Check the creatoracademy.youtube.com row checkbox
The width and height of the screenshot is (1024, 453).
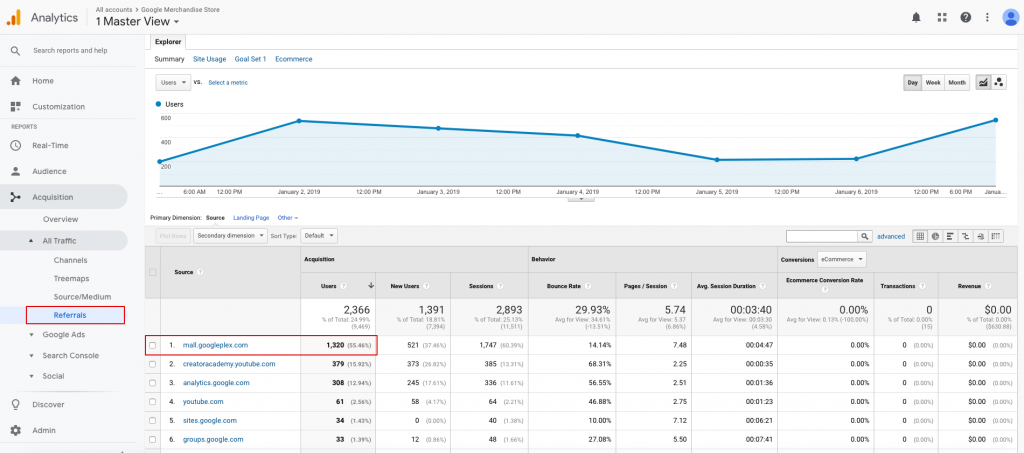153,364
